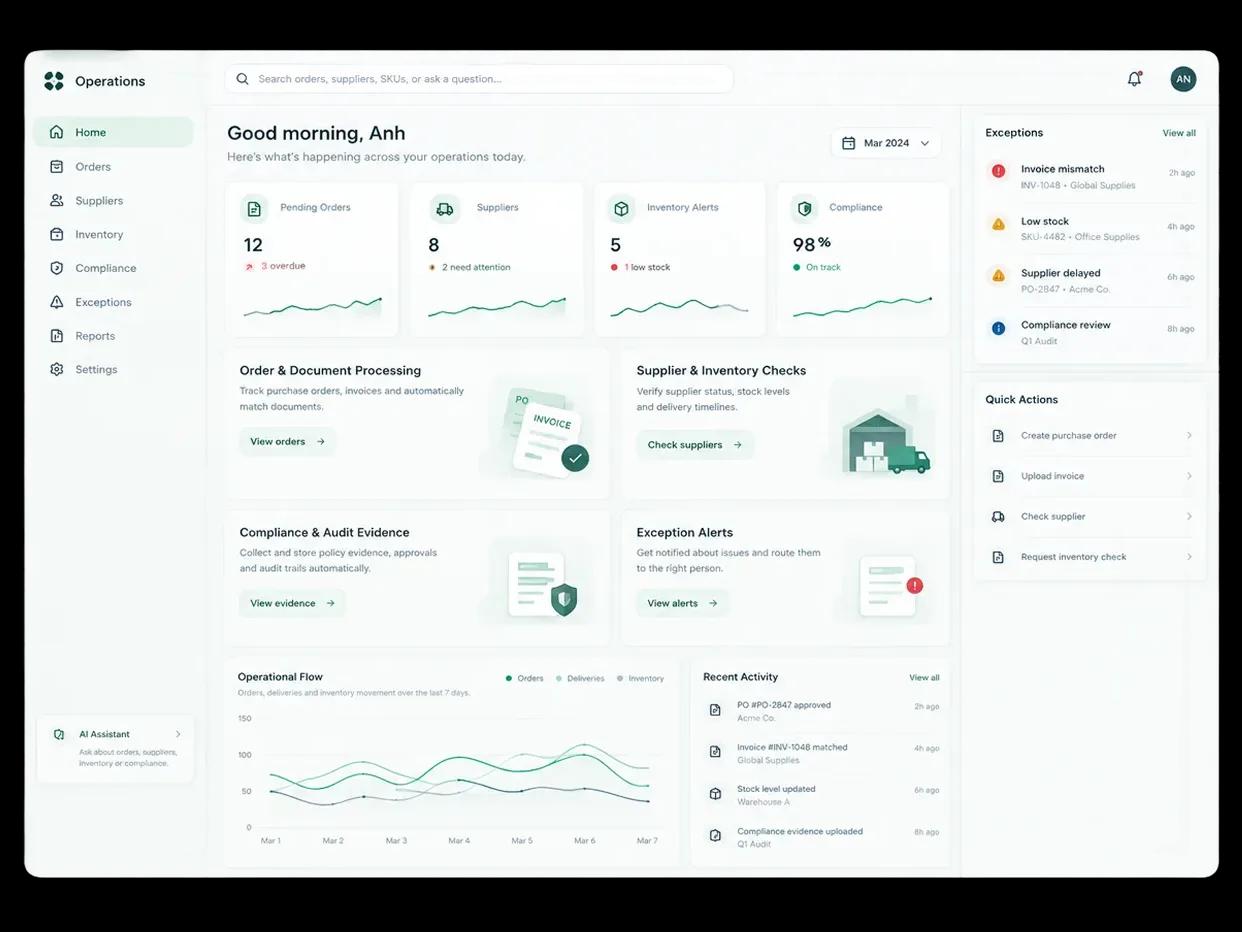
Task: Toggle the Orders legend in Operational Flow
Action: (525, 678)
